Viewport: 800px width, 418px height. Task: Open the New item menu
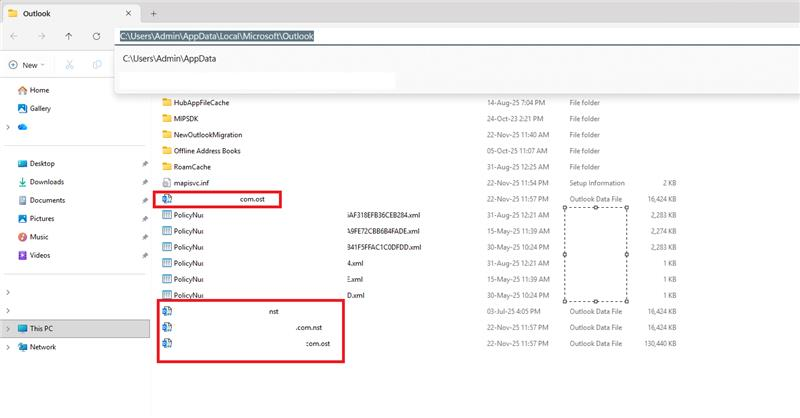pos(27,65)
